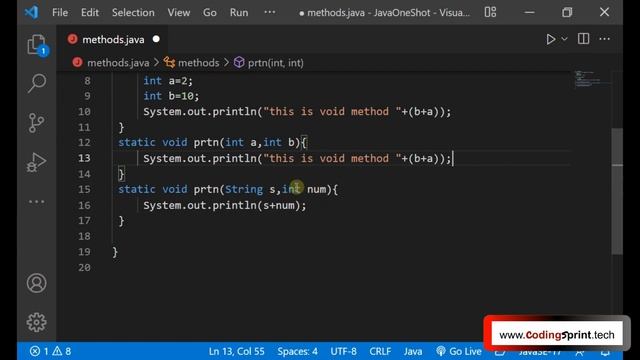Start Go Live server
Screen dimensions: 640x360
459,351
